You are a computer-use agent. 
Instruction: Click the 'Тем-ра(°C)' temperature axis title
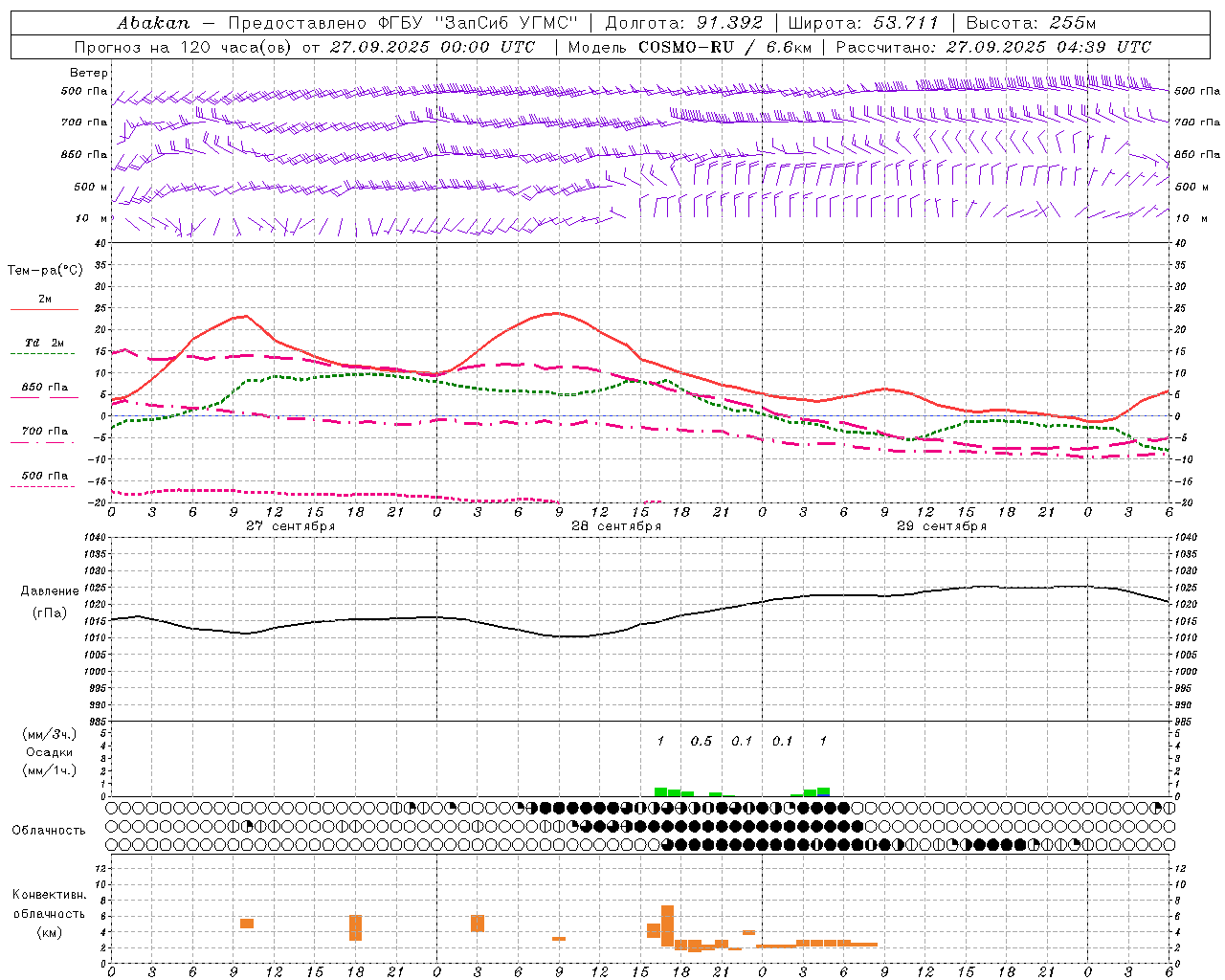(x=45, y=271)
